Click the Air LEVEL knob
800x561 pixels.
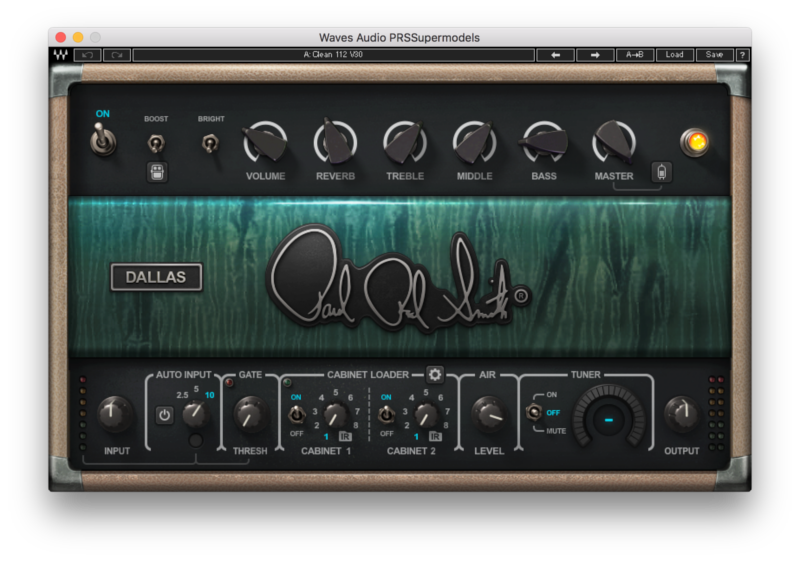coord(489,415)
